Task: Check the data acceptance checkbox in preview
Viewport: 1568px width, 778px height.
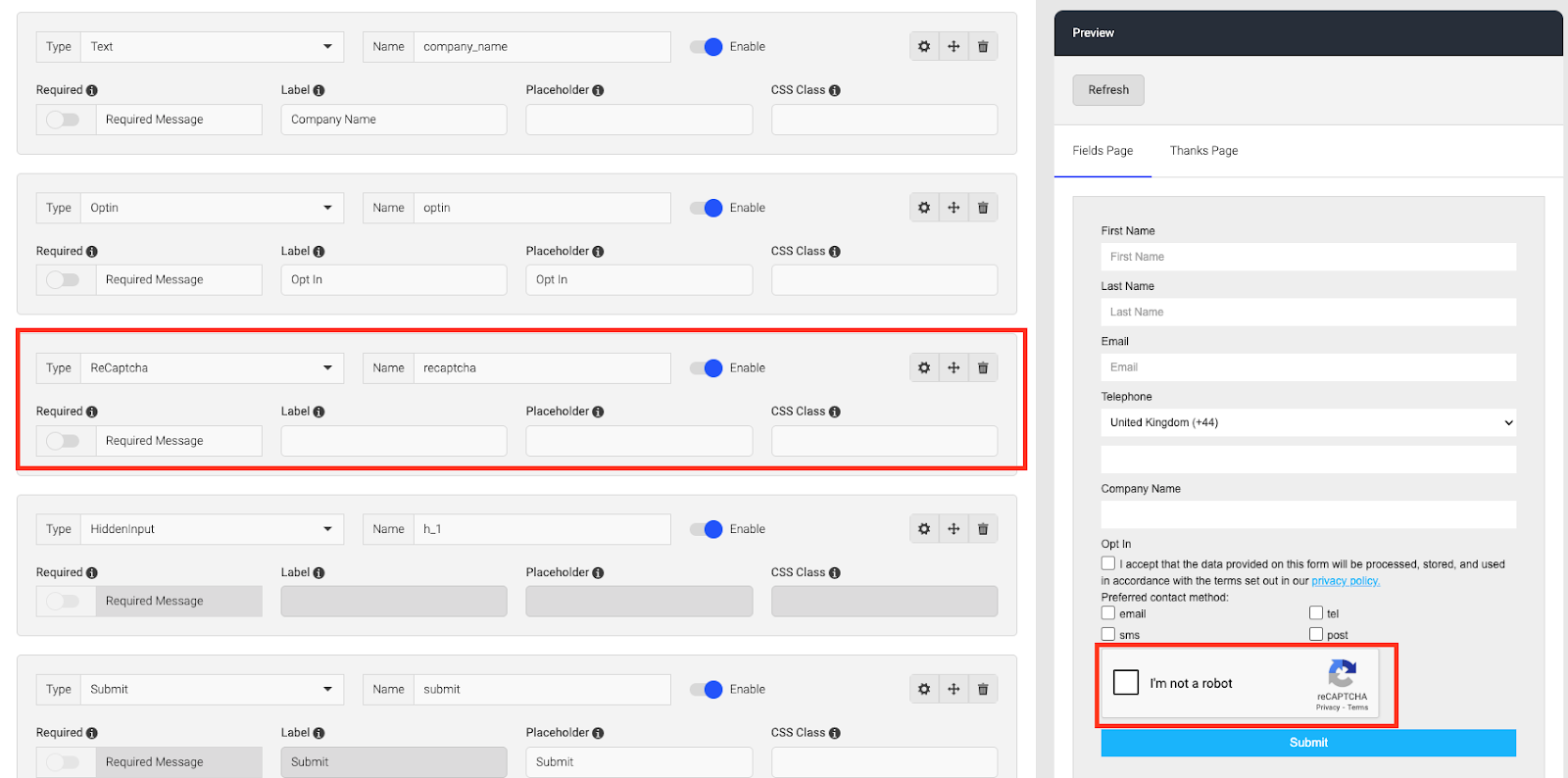Action: (x=1108, y=563)
